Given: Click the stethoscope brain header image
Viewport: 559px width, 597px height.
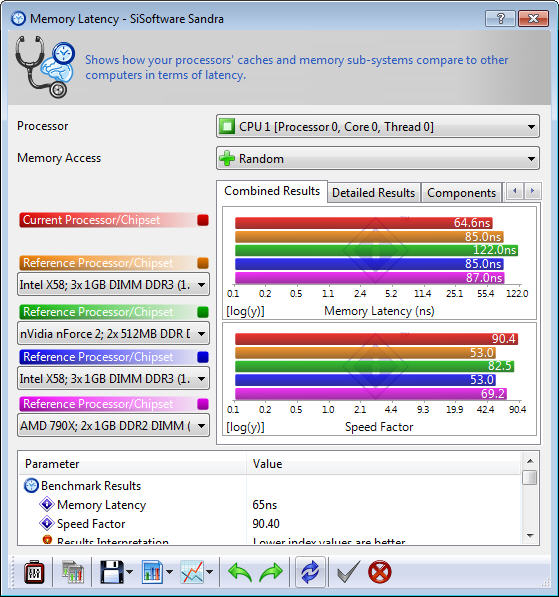Looking at the screenshot, I should (45, 67).
